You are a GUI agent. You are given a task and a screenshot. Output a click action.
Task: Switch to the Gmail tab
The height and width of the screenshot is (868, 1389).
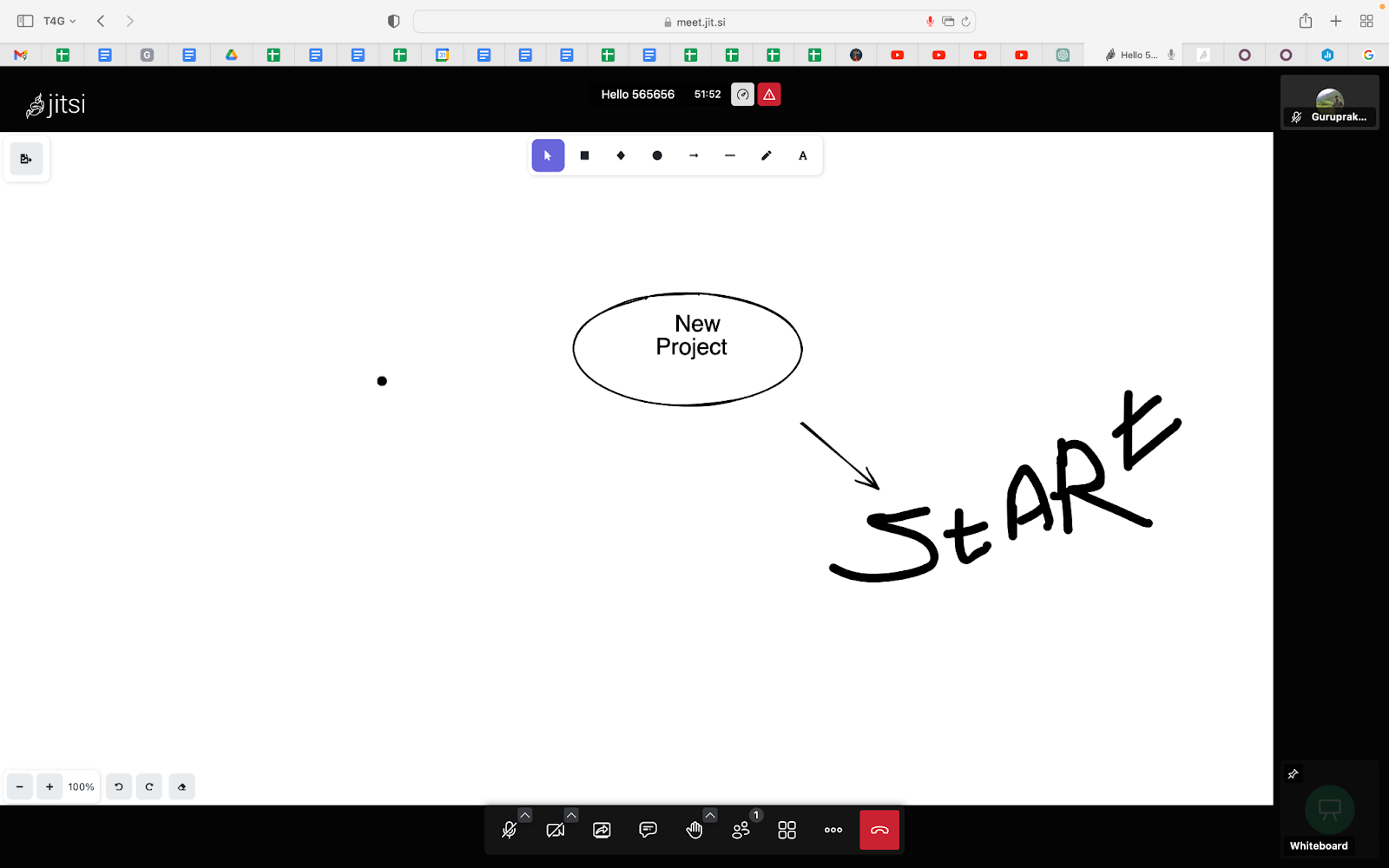pyautogui.click(x=21, y=55)
